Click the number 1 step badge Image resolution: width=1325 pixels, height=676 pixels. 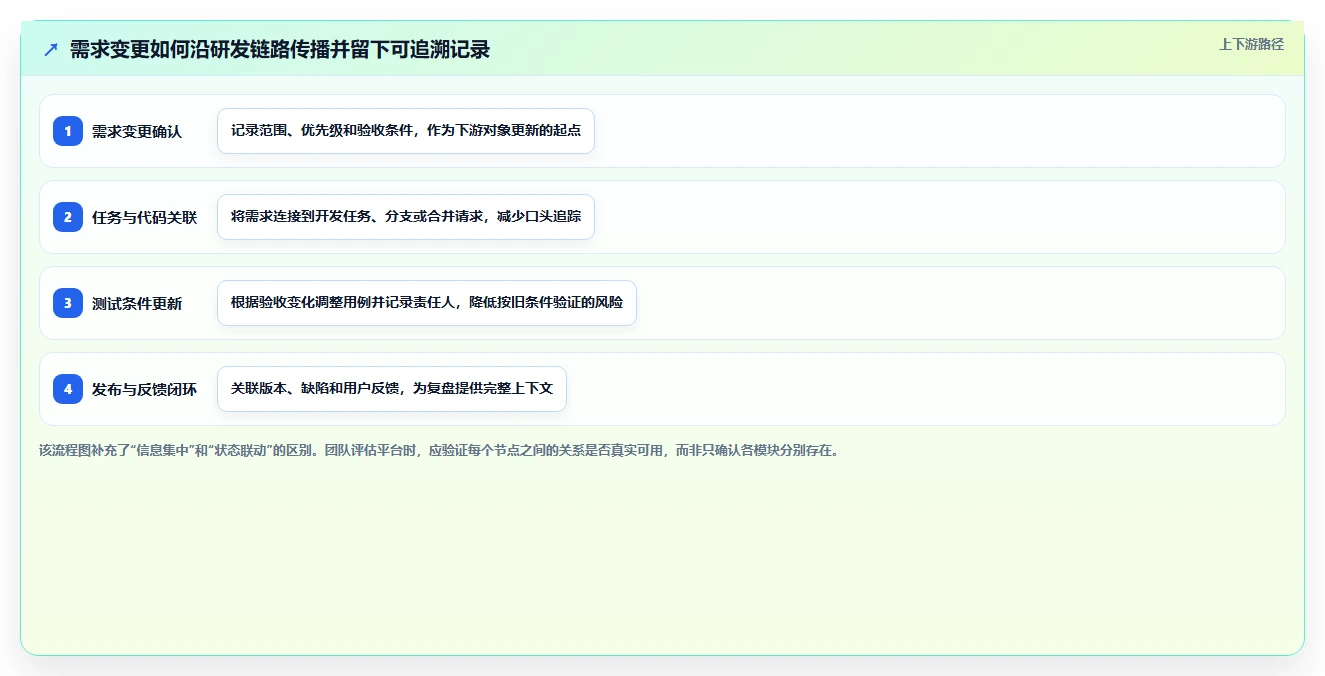68,131
